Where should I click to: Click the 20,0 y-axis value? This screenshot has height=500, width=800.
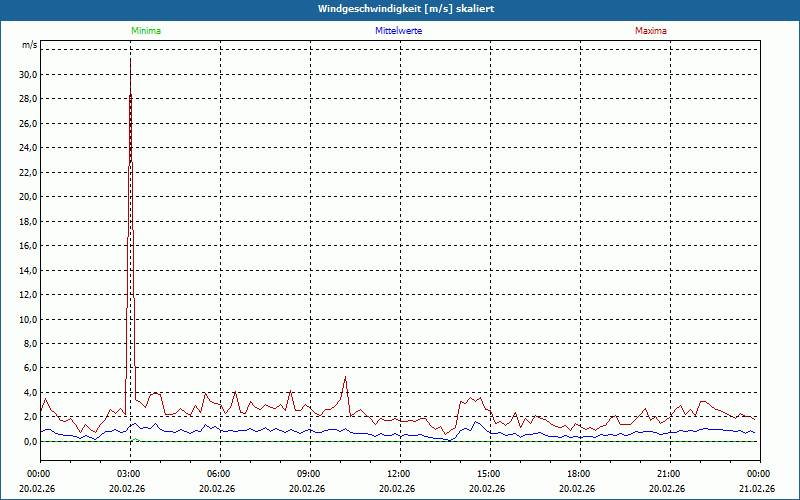click(29, 197)
